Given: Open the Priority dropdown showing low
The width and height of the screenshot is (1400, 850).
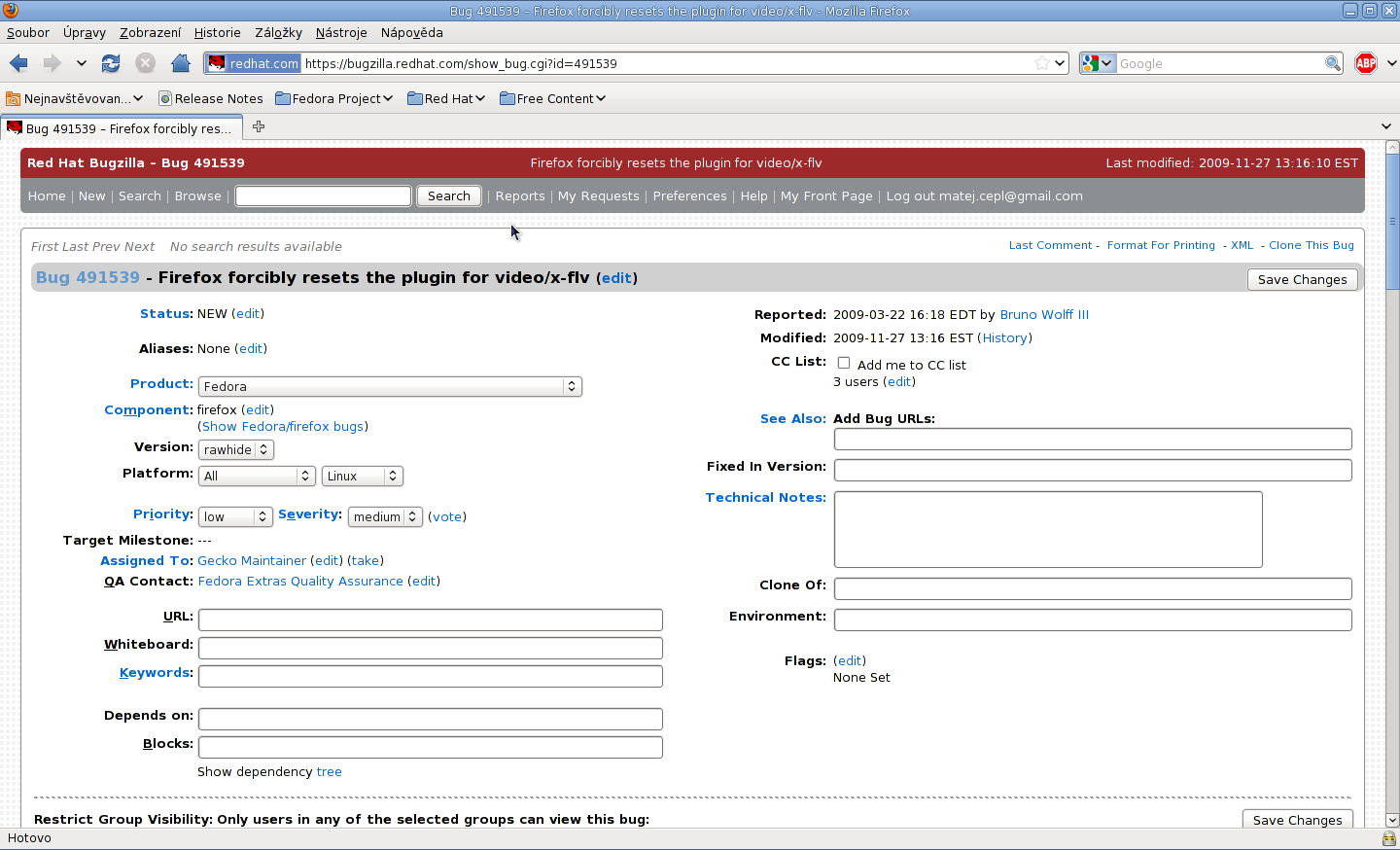Looking at the screenshot, I should pos(235,516).
